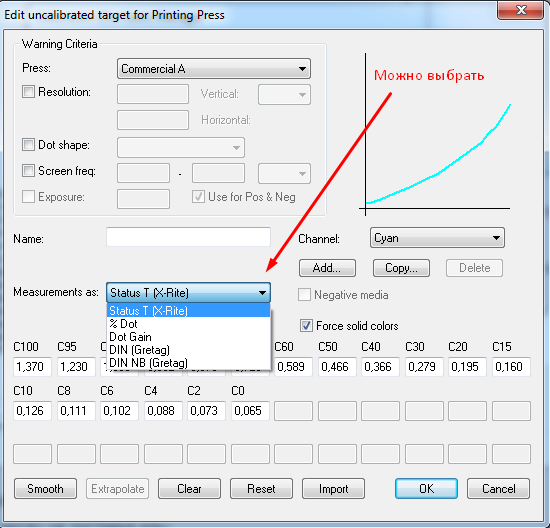The width and height of the screenshot is (550, 528).
Task: Click the Copy... button
Action: point(401,268)
